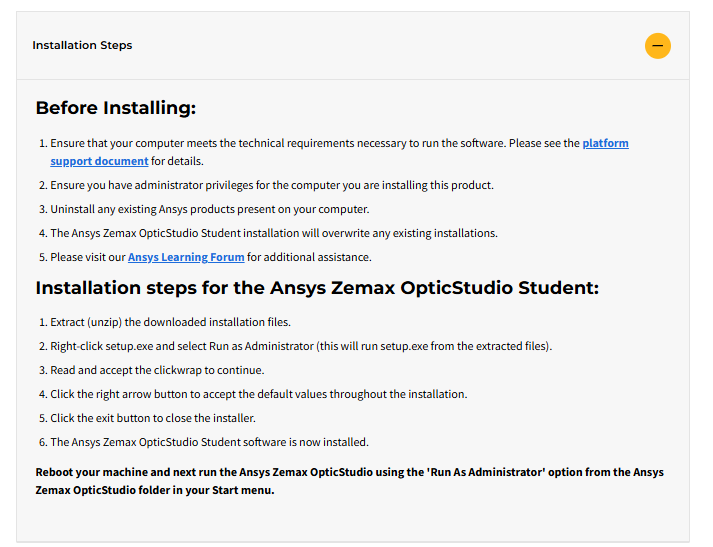Open the "support document" link text

click(99, 161)
